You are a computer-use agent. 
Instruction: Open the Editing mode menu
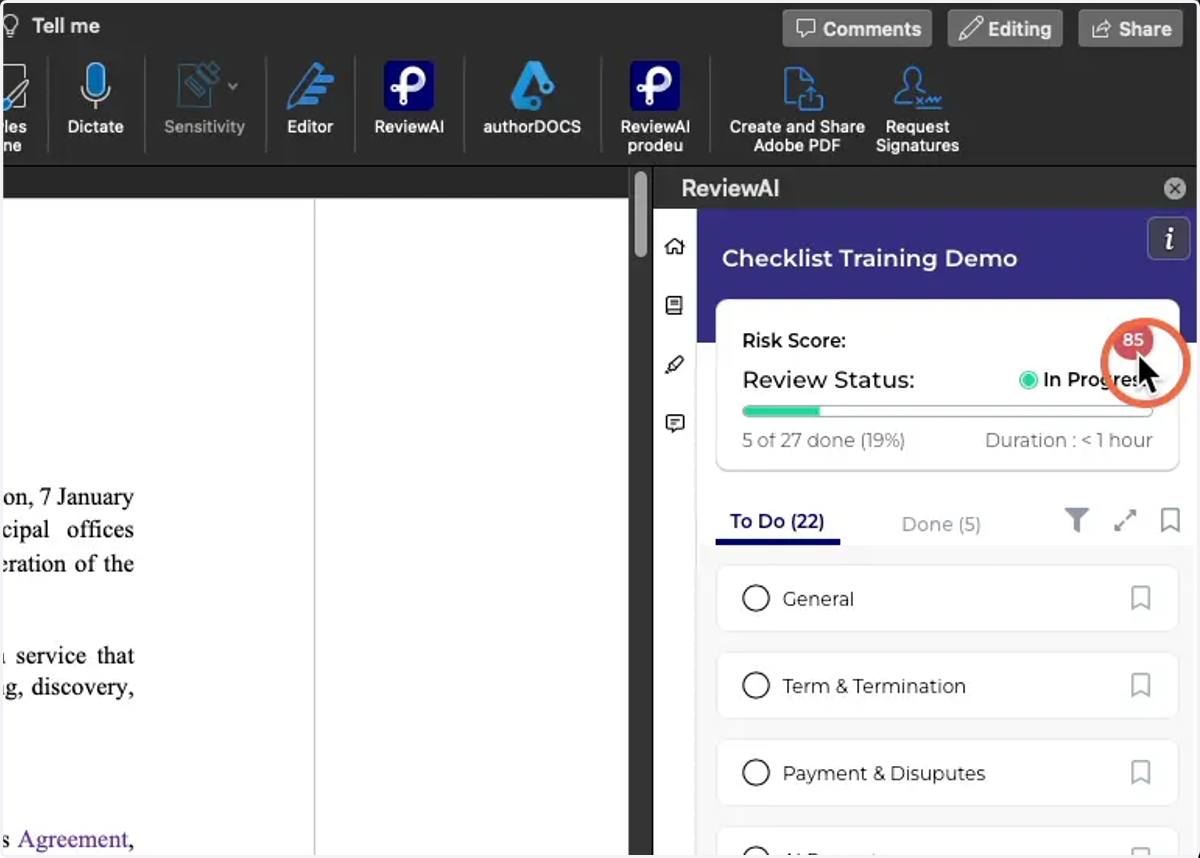(1005, 29)
